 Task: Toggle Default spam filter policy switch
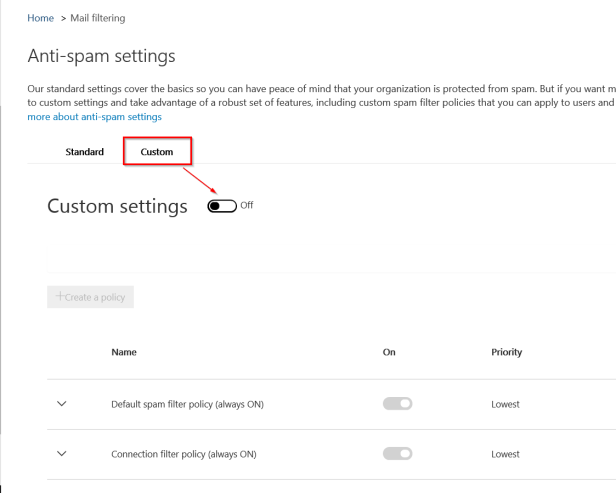[398, 403]
